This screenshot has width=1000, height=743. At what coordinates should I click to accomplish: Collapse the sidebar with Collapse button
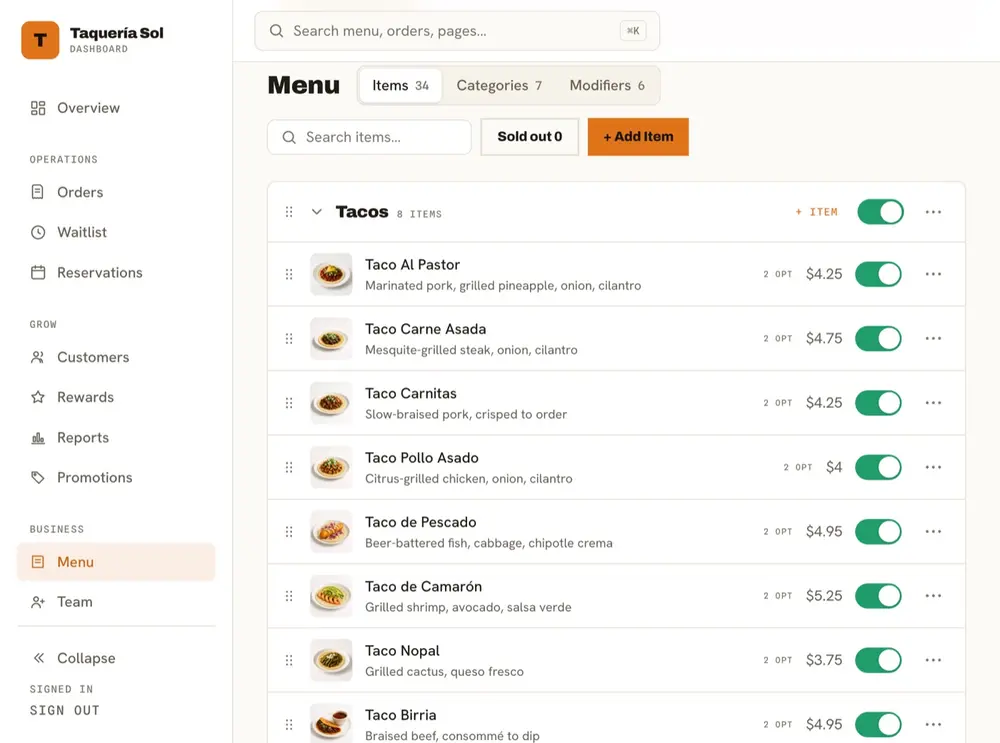tap(116, 658)
